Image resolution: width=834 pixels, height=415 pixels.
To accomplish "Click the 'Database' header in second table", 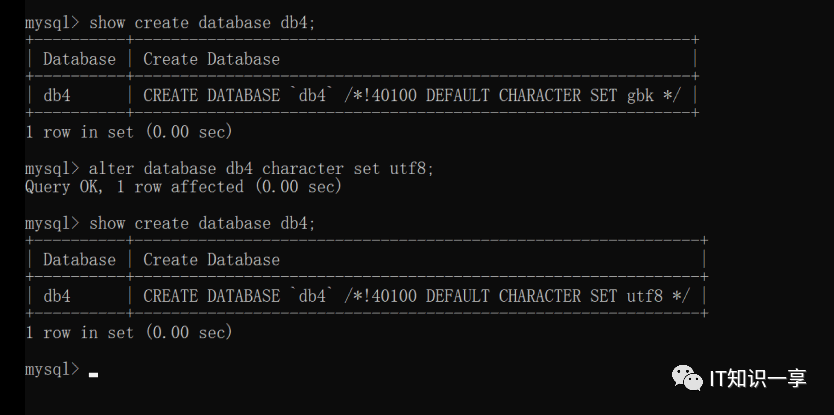I will (x=79, y=260).
